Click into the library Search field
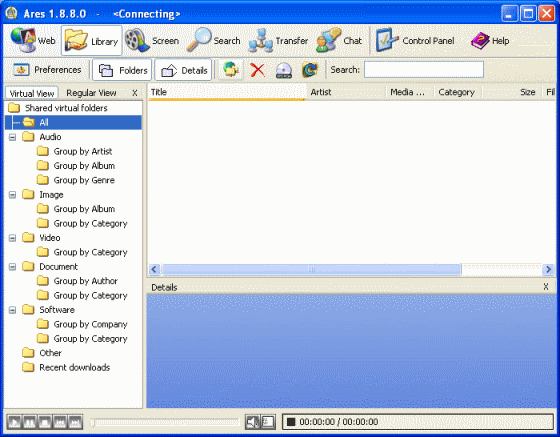The height and width of the screenshot is (437, 560). (424, 70)
